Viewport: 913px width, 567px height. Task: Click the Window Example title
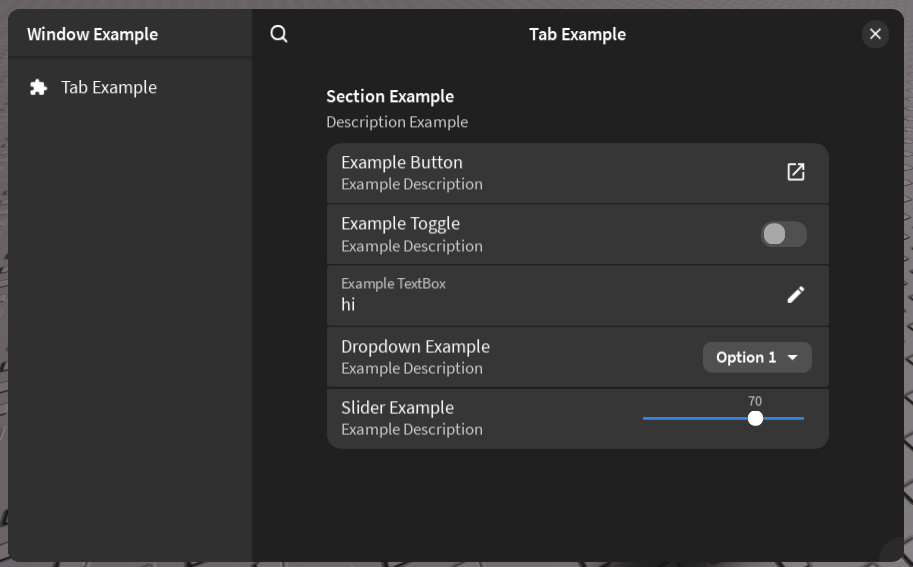pyautogui.click(x=93, y=34)
